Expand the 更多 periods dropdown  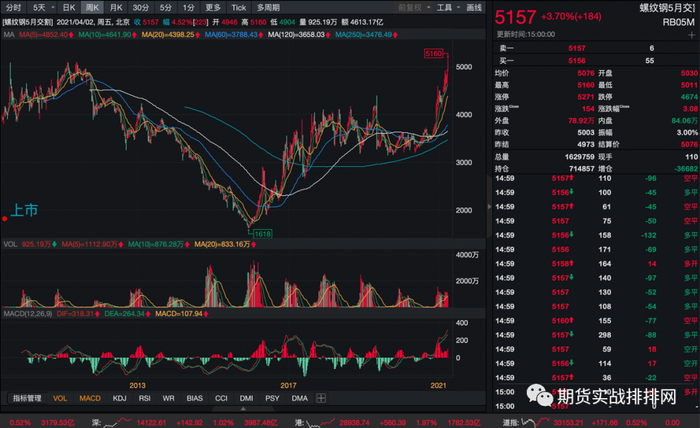click(213, 7)
